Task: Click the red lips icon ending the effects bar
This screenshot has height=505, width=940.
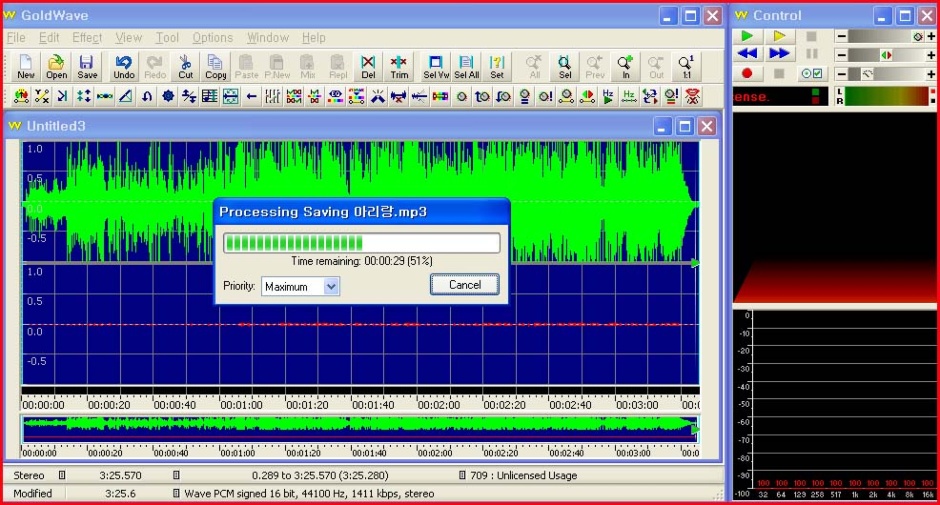Action: [x=692, y=96]
